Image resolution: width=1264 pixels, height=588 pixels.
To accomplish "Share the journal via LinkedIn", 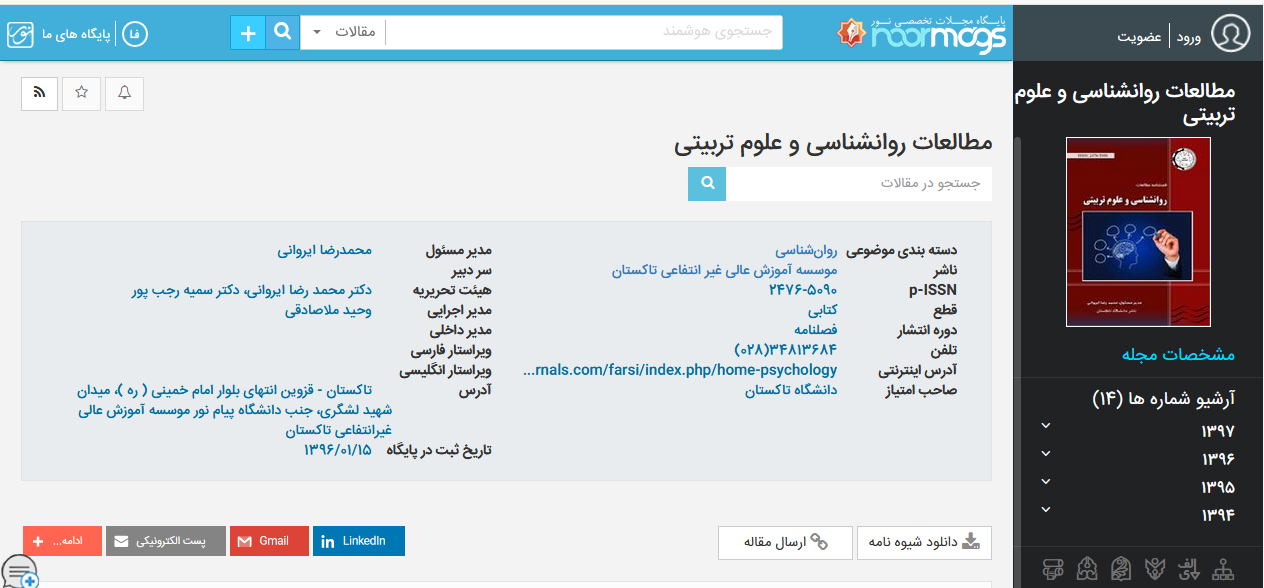I will click(x=358, y=541).
